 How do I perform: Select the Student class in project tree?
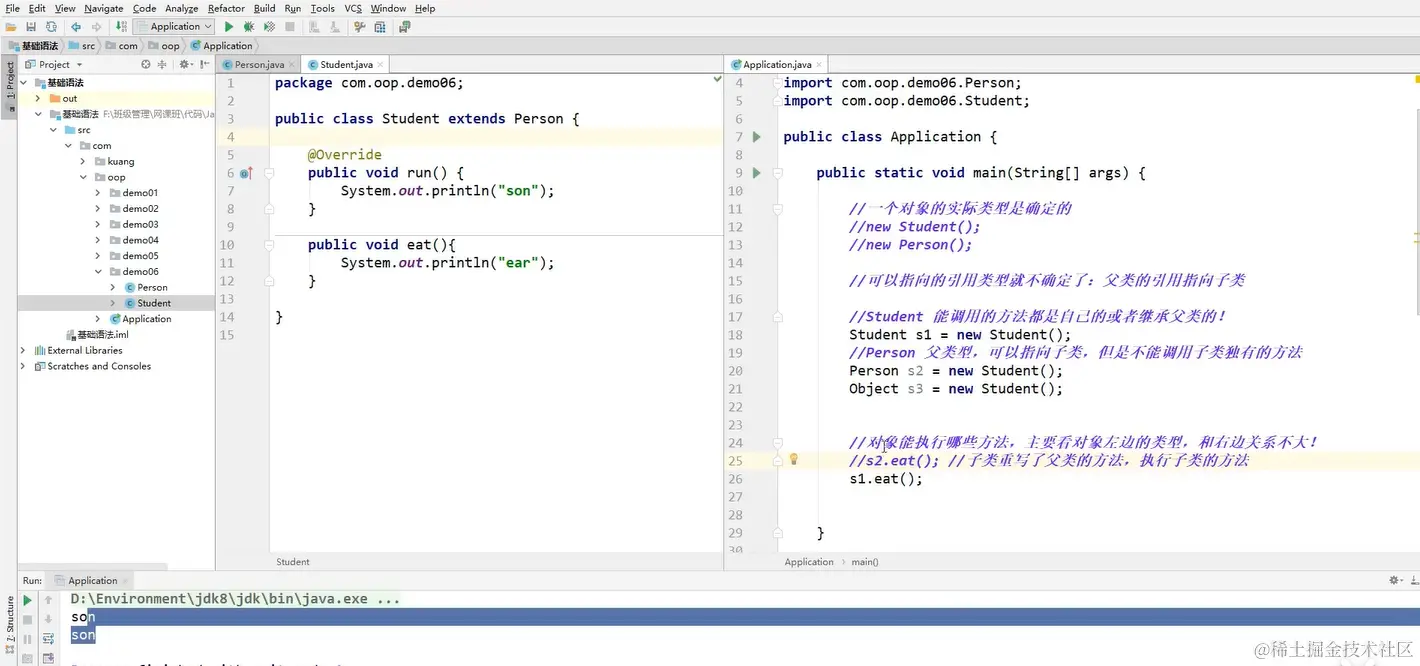154,303
